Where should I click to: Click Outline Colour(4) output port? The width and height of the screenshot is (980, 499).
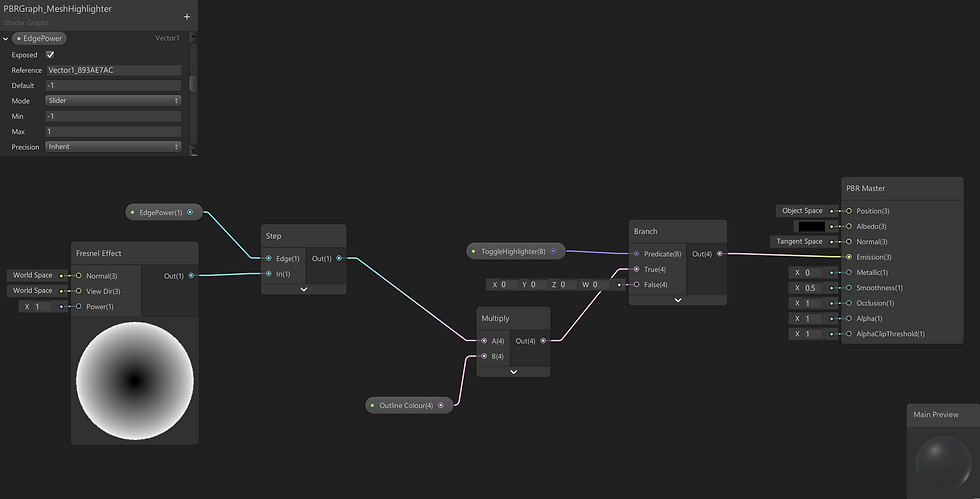[x=441, y=405]
